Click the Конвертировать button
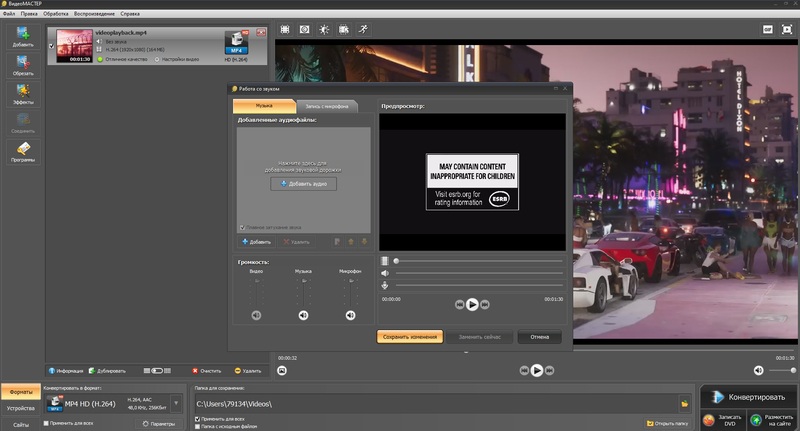Viewport: 800px width, 431px height. (x=748, y=397)
